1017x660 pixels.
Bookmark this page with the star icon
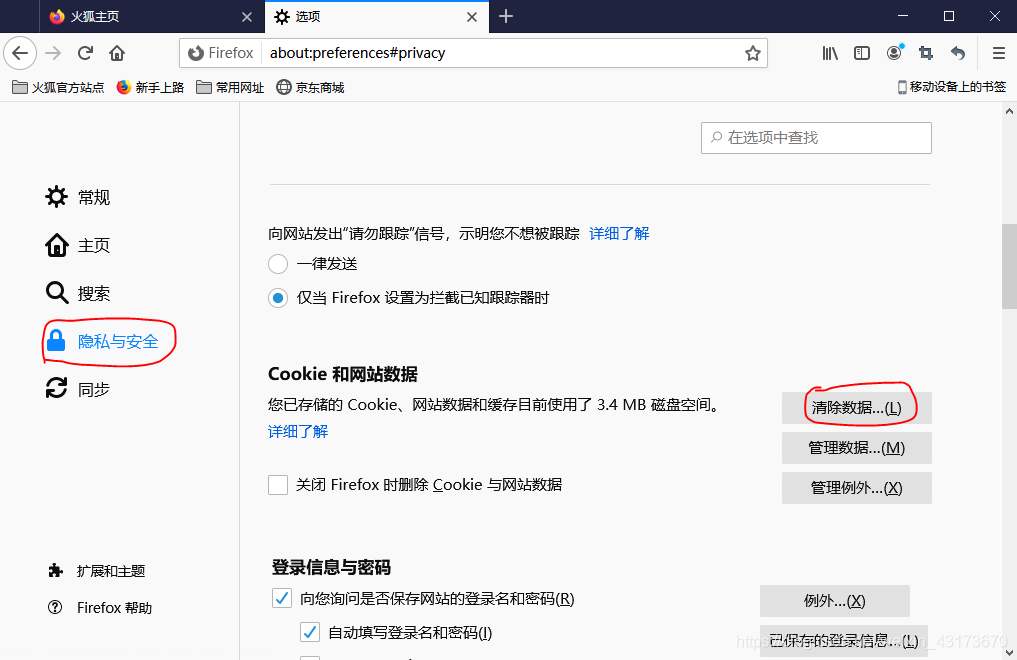point(752,53)
